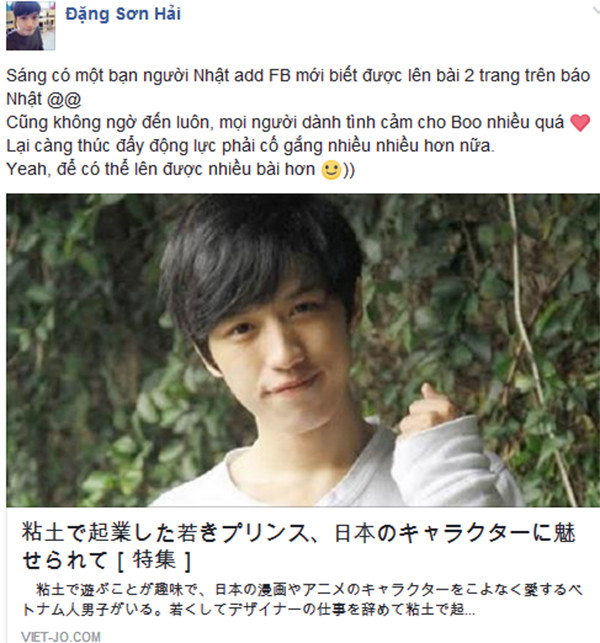600x643 pixels.
Task: Visit the VIET-JO.COM source link
Action: (61, 636)
